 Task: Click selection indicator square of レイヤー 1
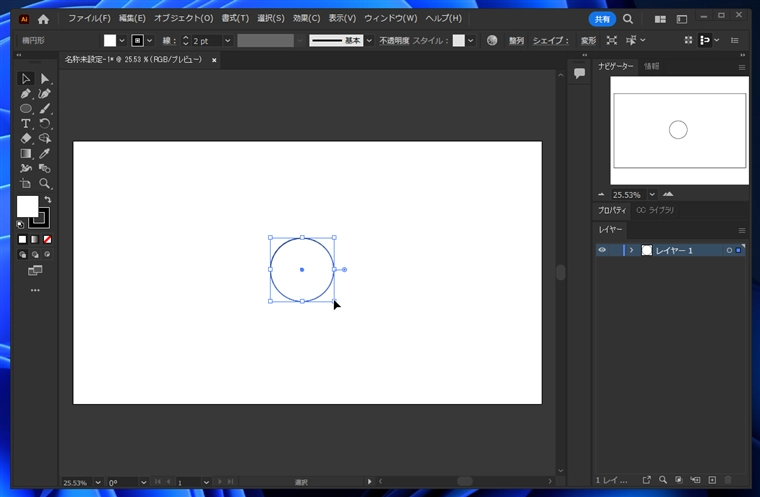(x=738, y=250)
